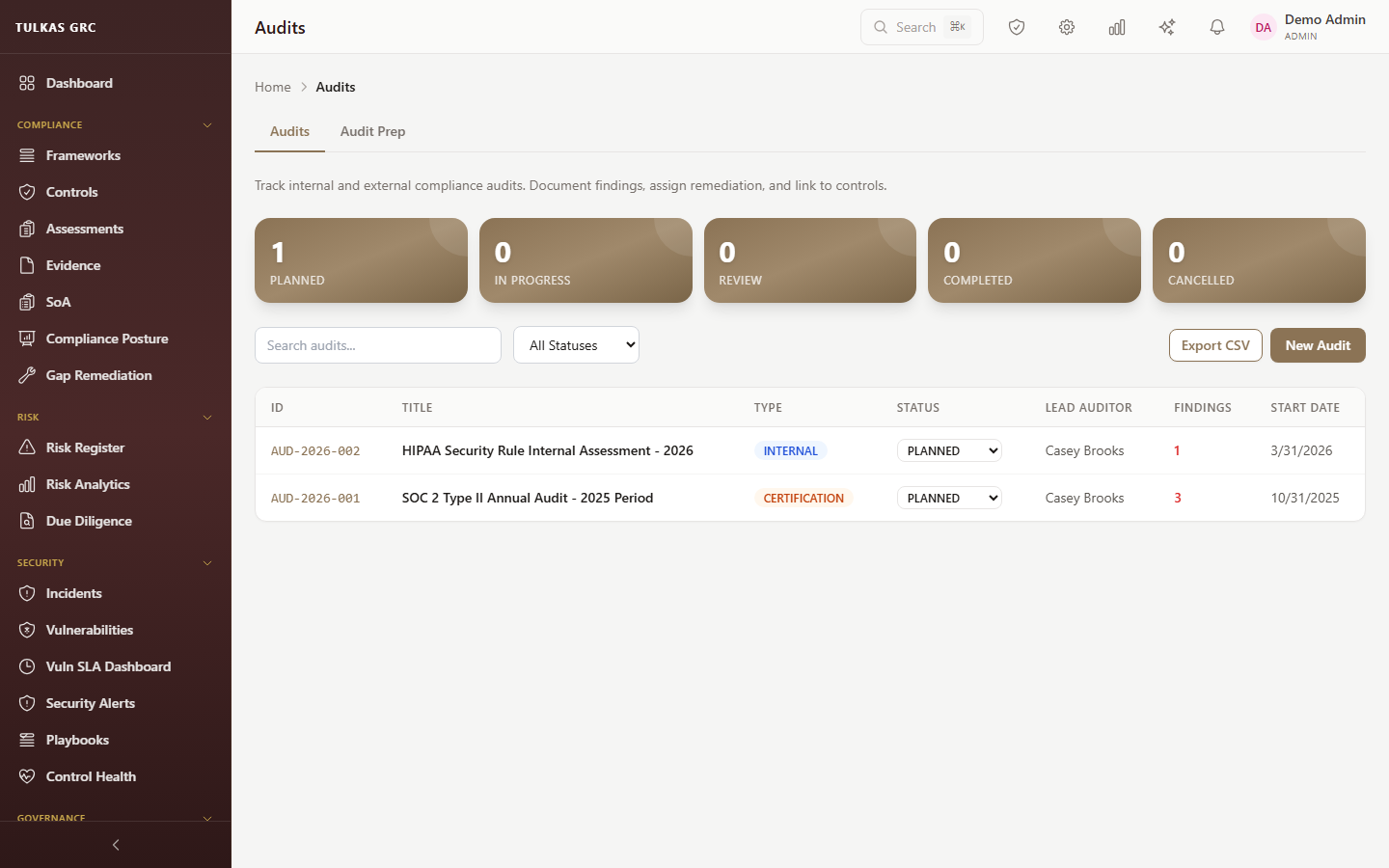1389x868 pixels.
Task: Click the SoA clipboard icon
Action: coord(27,302)
